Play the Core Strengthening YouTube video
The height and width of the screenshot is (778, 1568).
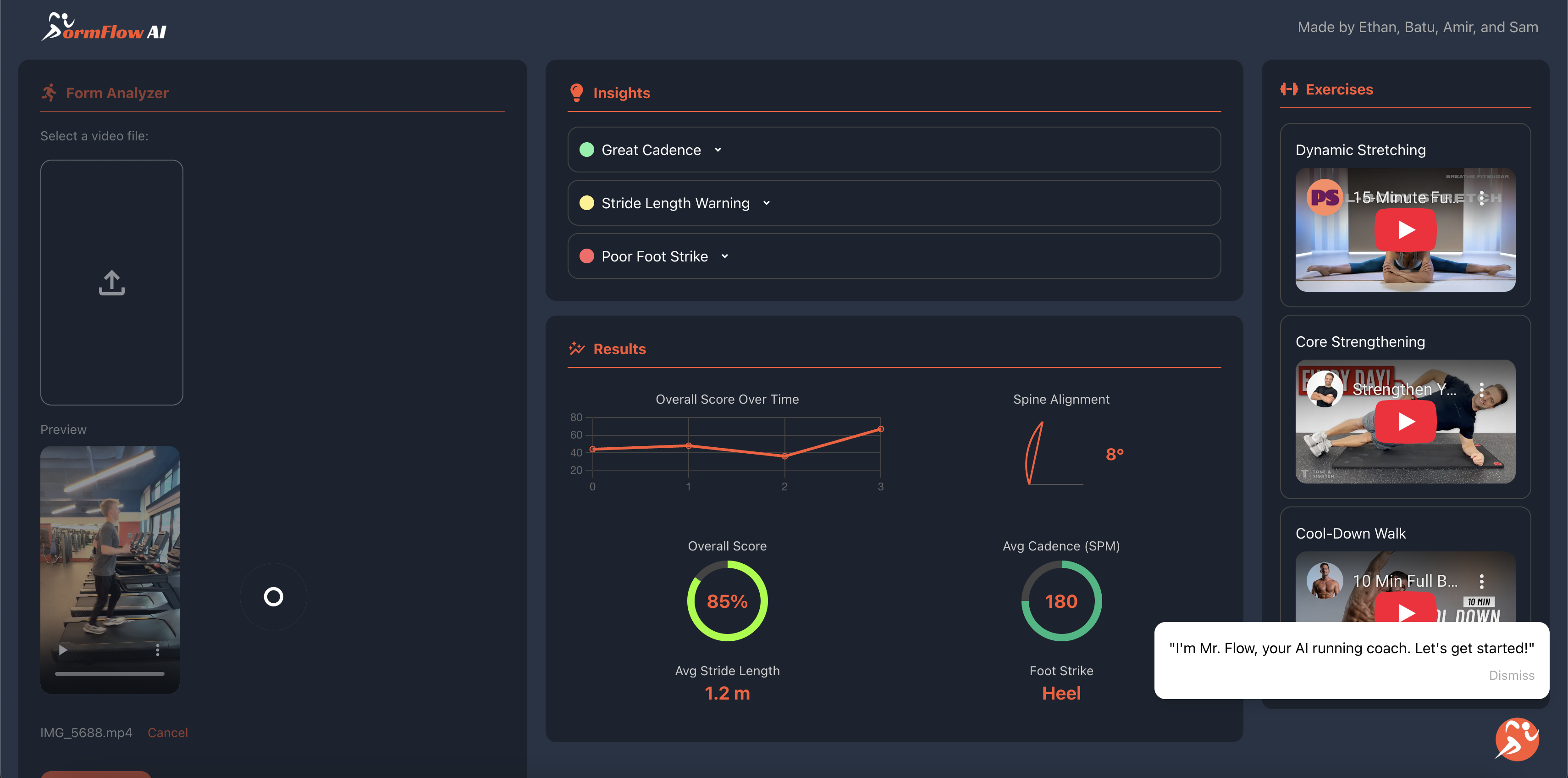1405,422
